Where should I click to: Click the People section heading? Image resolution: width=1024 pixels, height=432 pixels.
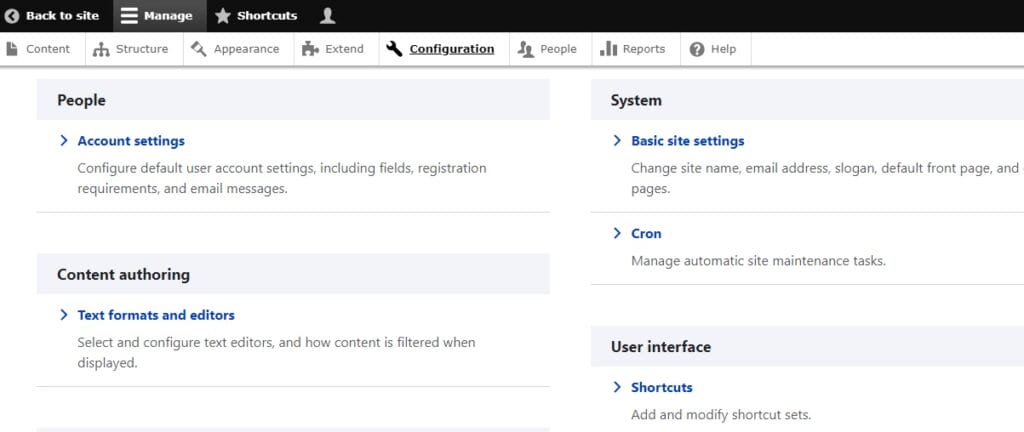point(82,100)
